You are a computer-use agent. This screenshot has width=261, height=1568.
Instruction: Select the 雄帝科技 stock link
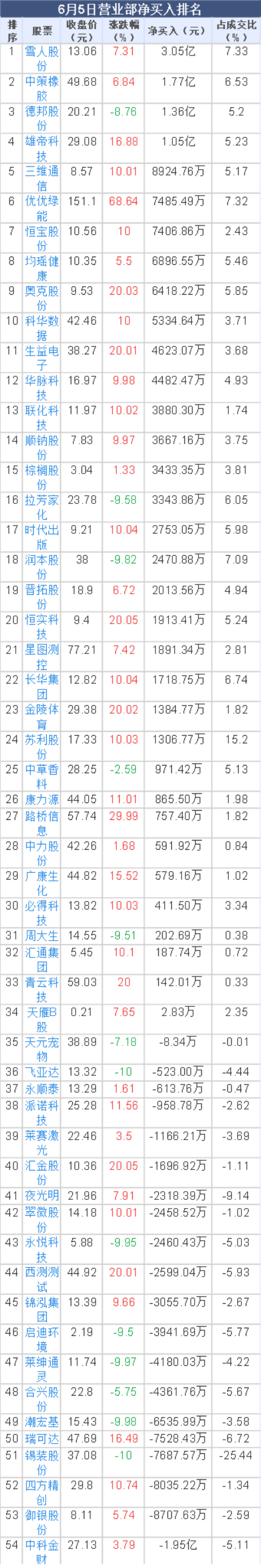(42, 148)
